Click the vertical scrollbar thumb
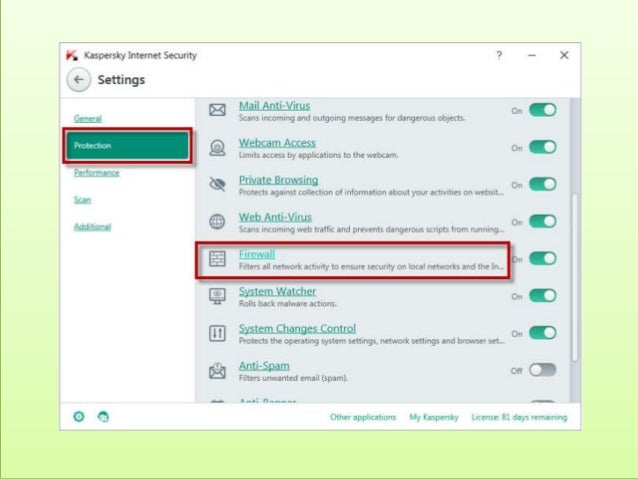The image size is (638, 479). (x=575, y=277)
